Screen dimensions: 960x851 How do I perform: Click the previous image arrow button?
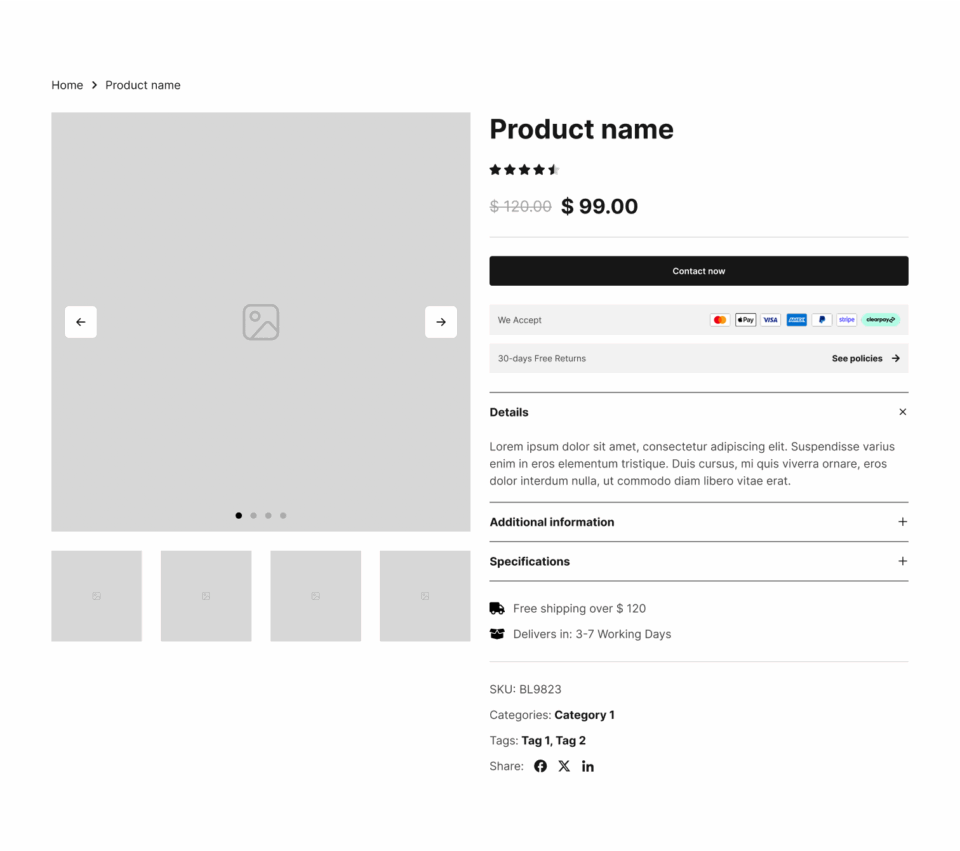[x=81, y=322]
